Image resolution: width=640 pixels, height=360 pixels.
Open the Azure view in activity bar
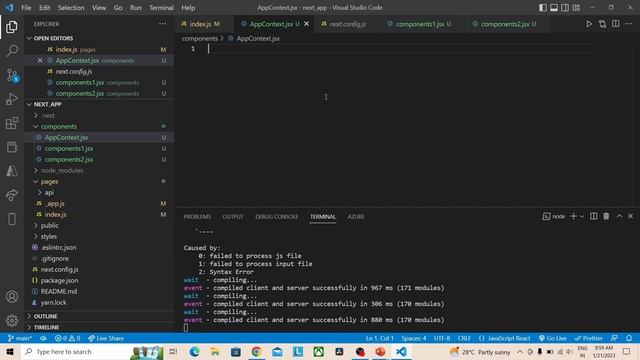(x=12, y=171)
